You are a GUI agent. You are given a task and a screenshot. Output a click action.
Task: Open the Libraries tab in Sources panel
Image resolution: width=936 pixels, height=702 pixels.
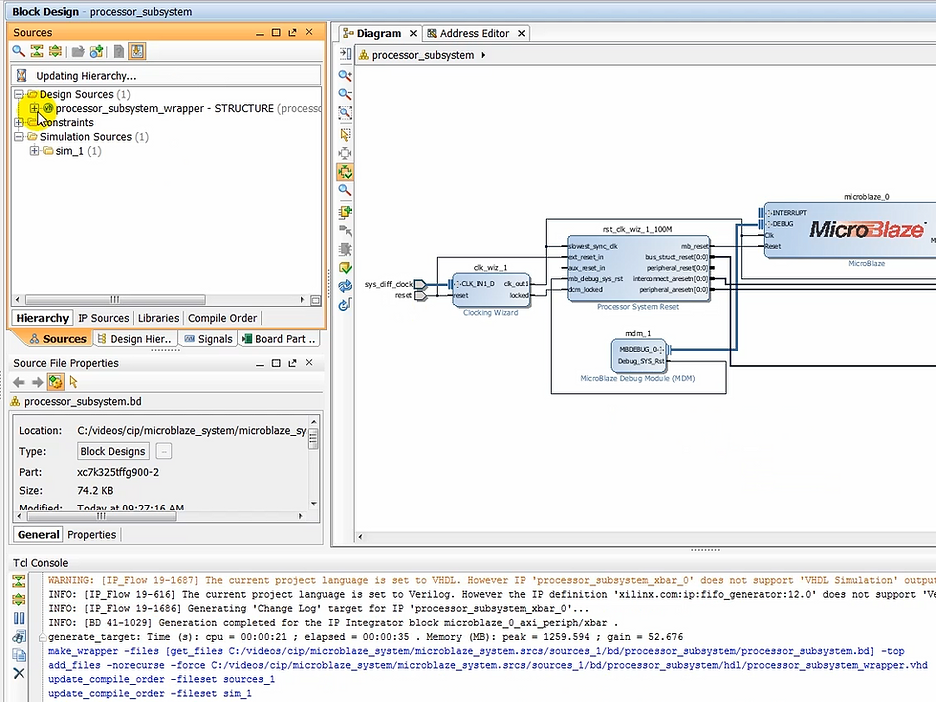[157, 317]
